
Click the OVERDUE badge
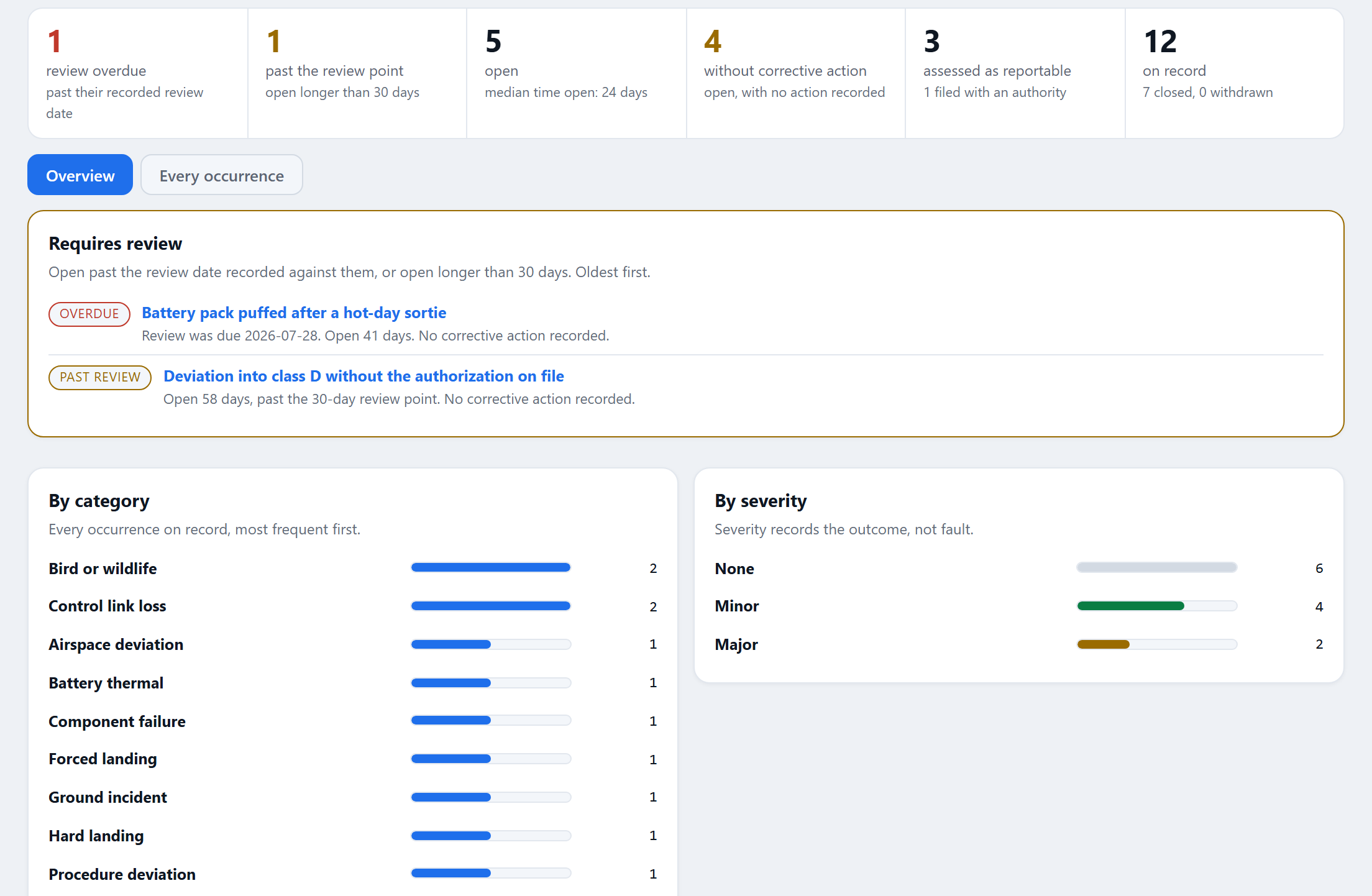[89, 314]
